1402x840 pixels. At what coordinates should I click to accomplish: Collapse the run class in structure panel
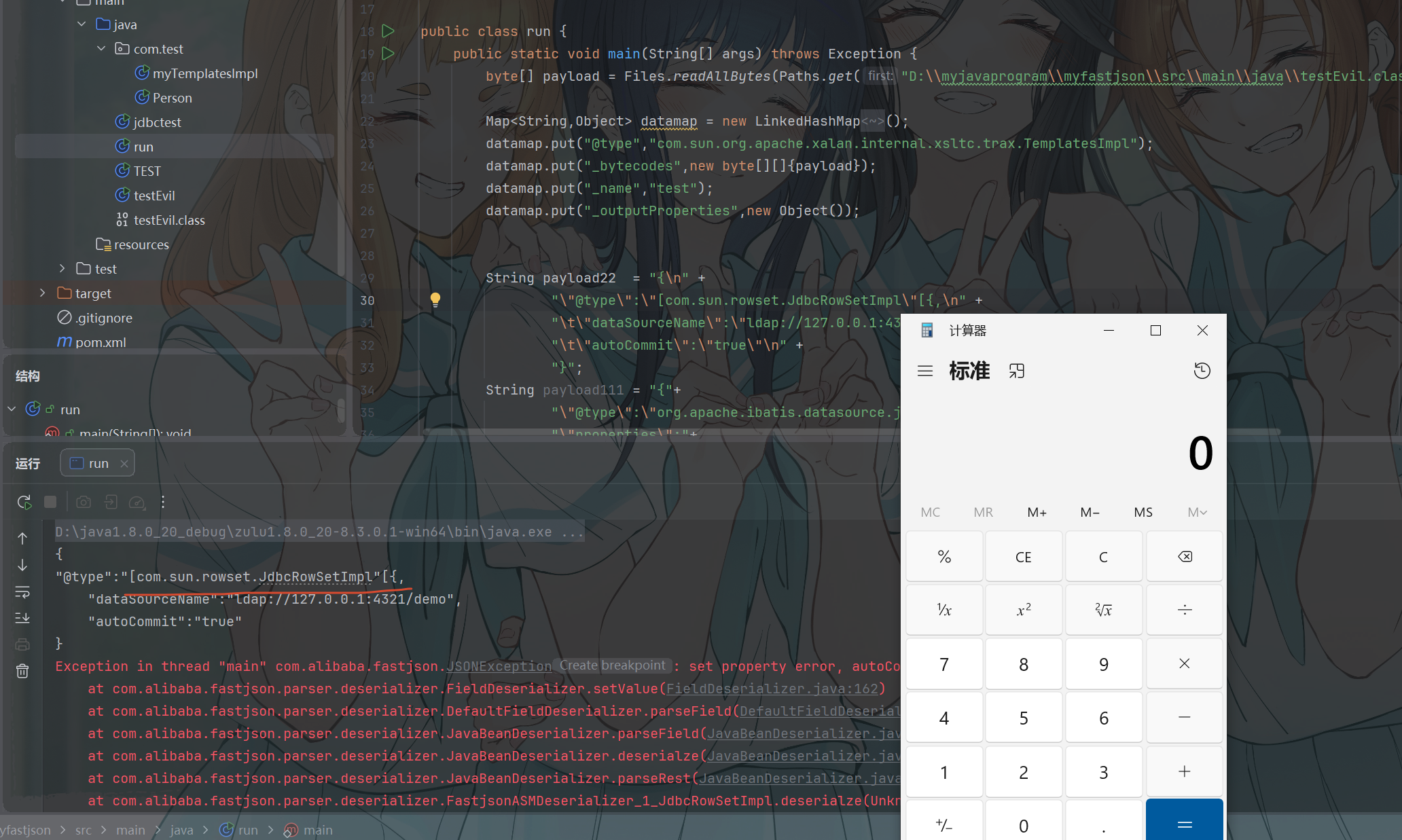[x=12, y=409]
